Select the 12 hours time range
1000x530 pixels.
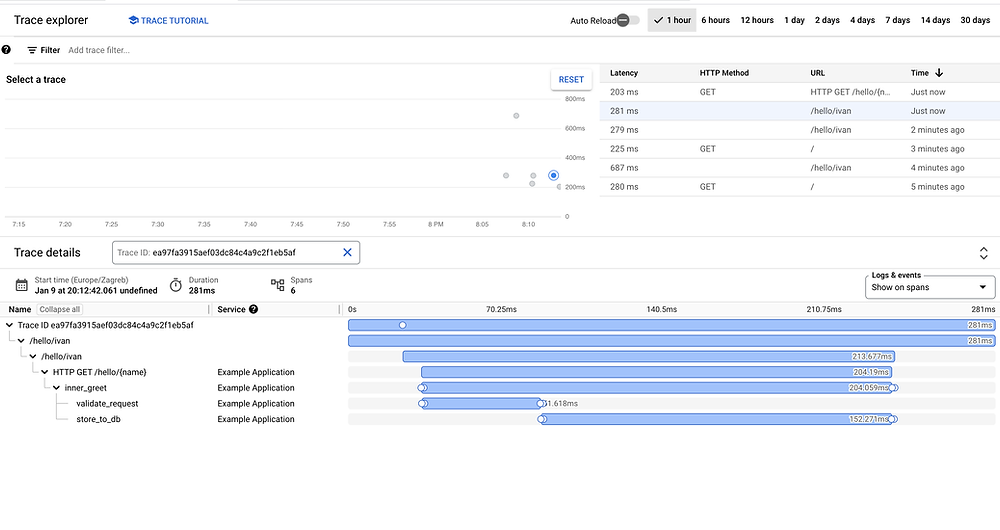(x=757, y=20)
